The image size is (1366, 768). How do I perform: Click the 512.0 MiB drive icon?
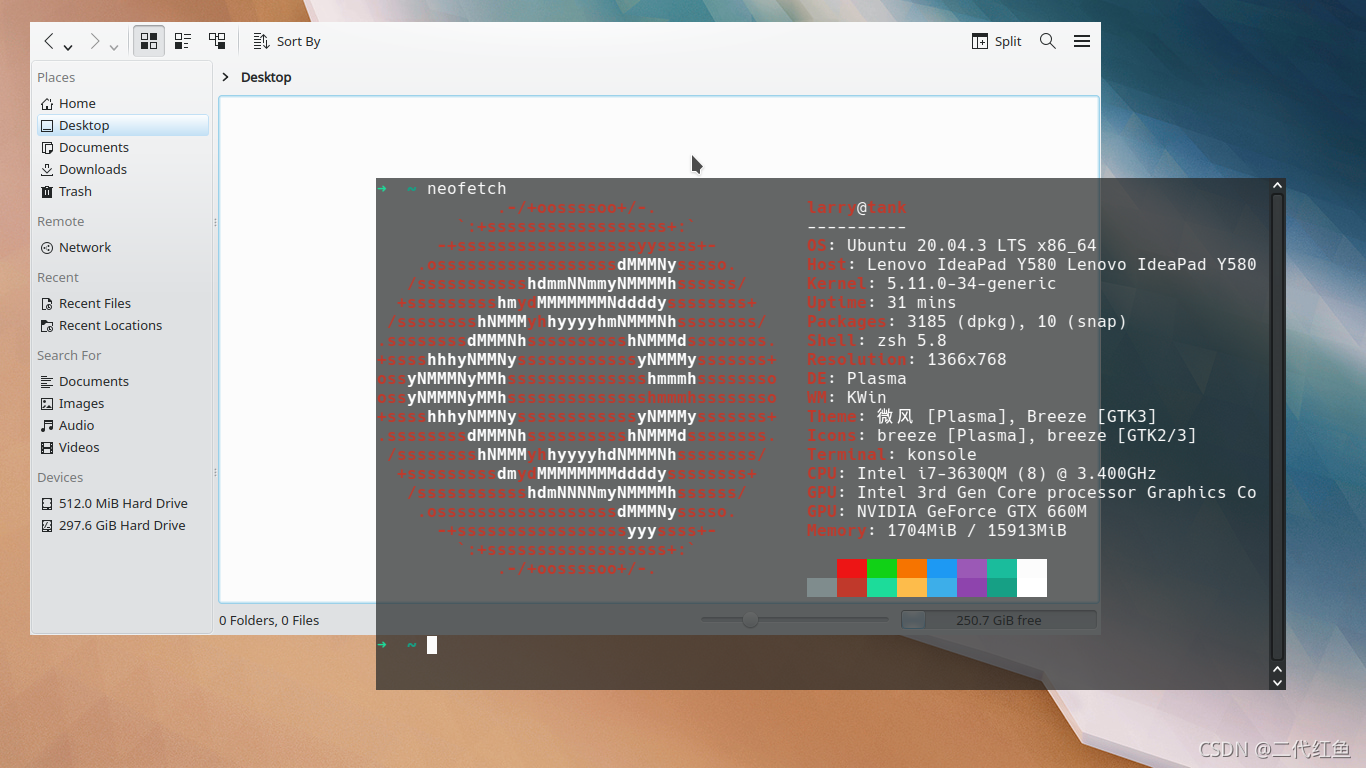pyautogui.click(x=47, y=503)
